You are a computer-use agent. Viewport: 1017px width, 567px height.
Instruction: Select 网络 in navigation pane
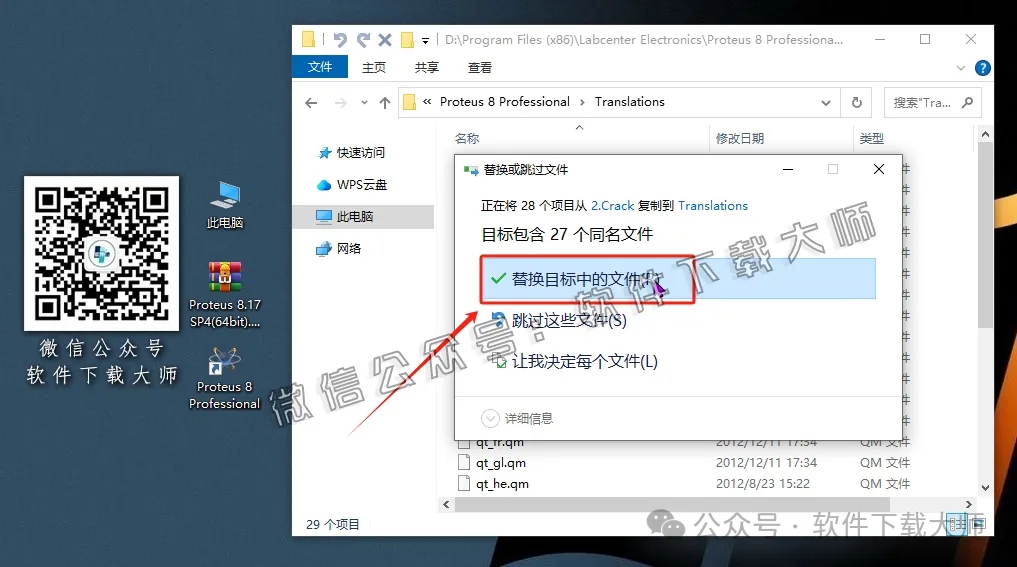coord(349,248)
